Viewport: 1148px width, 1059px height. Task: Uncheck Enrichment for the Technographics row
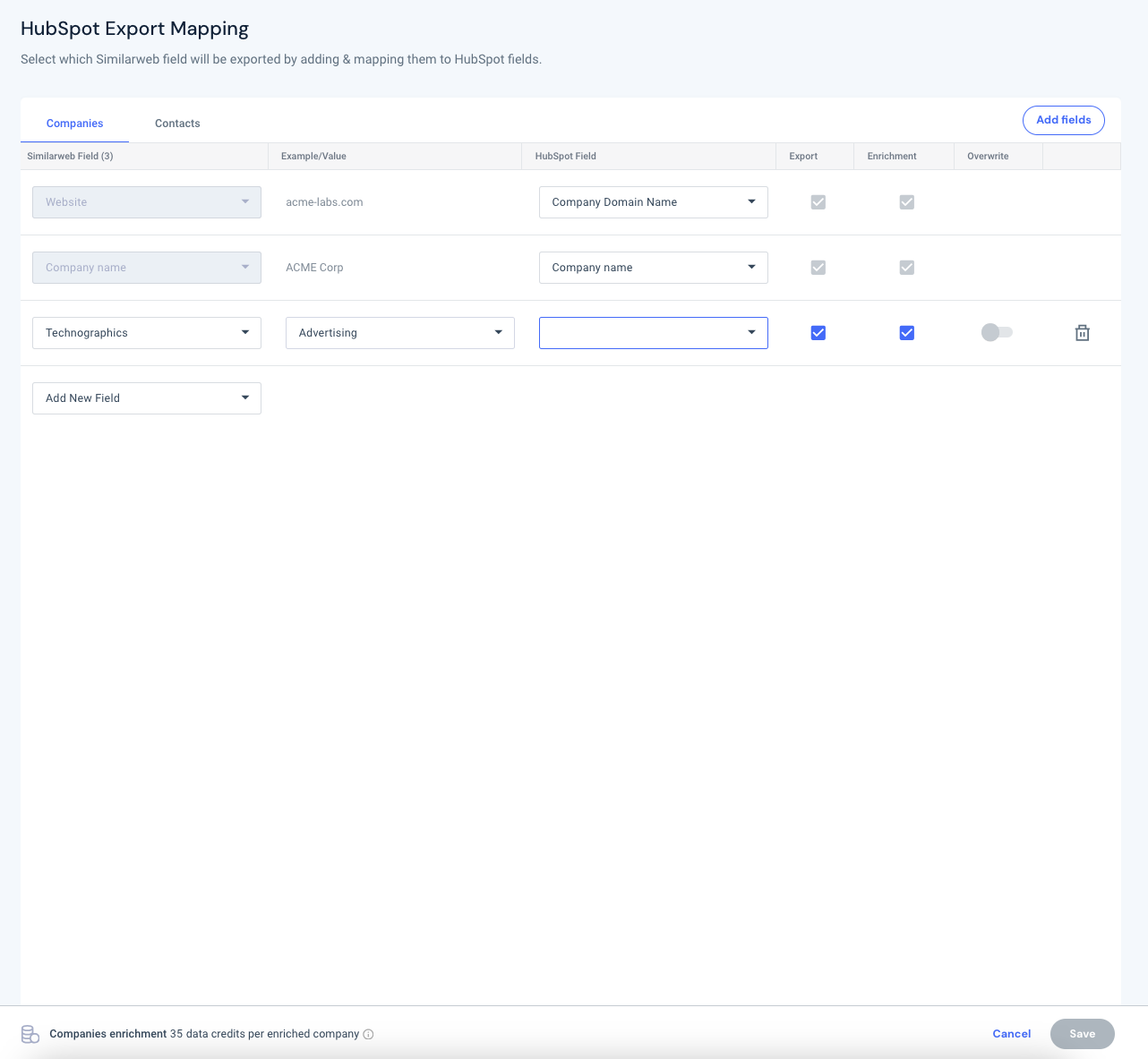tap(906, 333)
